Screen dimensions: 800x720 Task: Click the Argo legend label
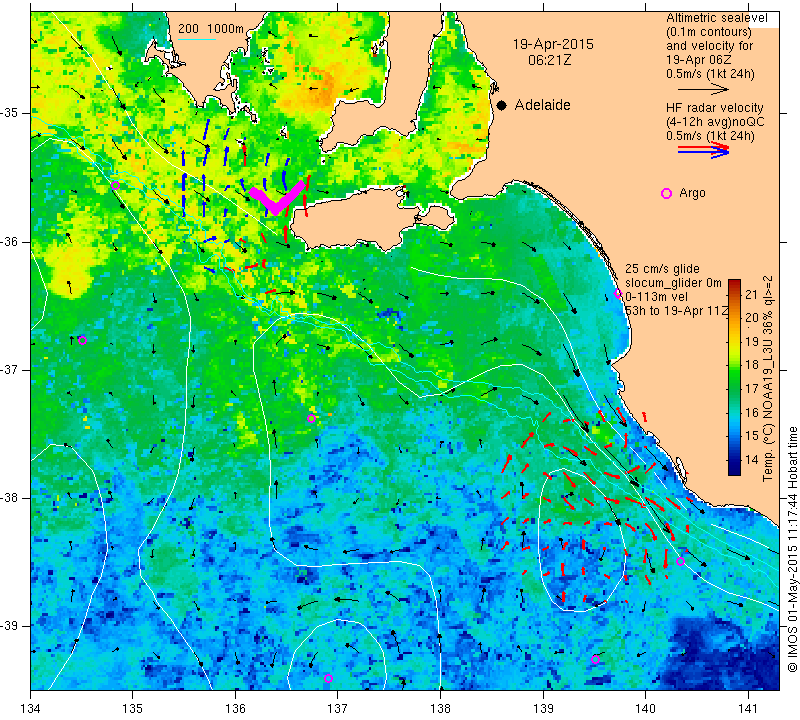(692, 193)
